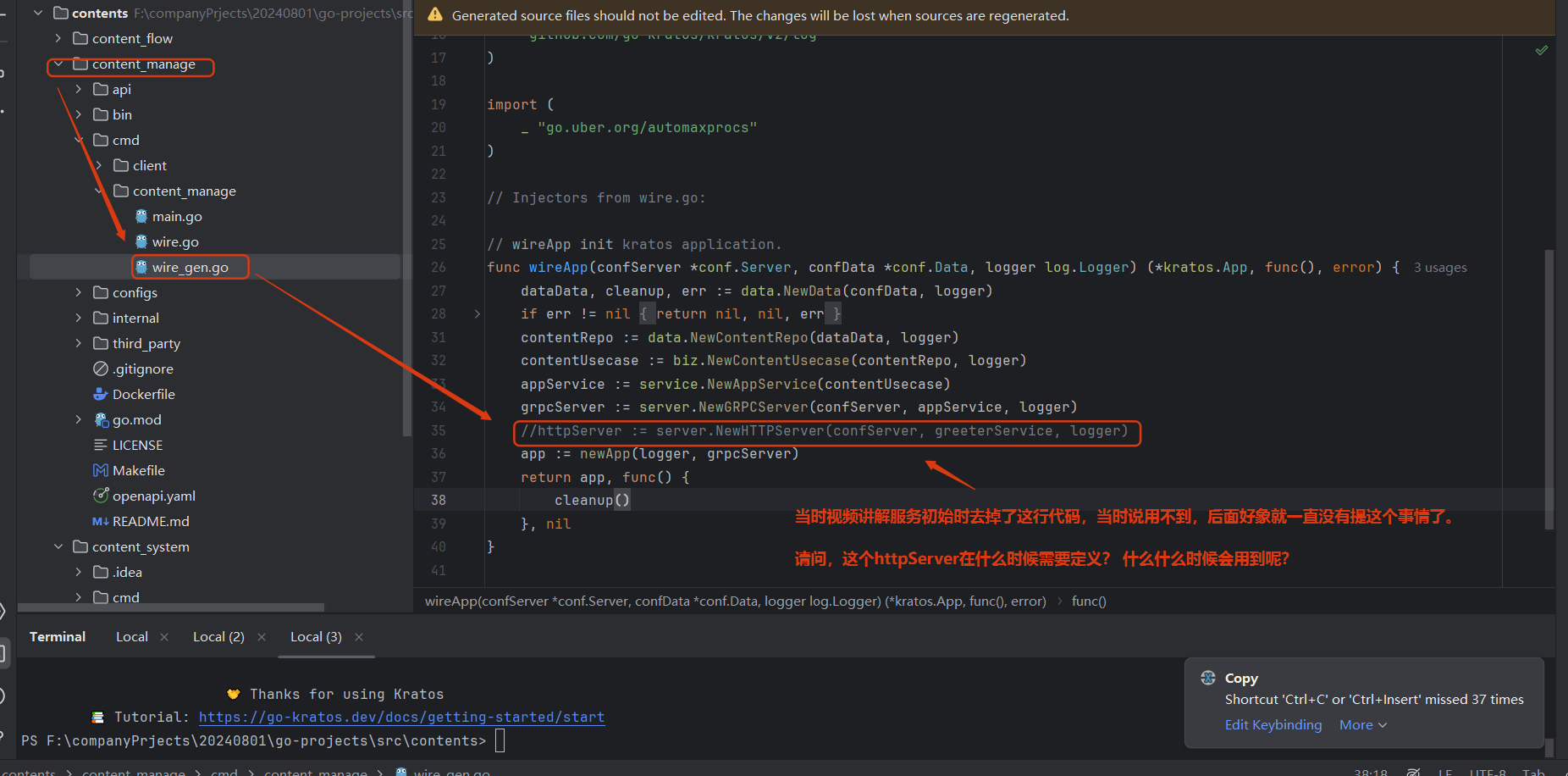This screenshot has width=1568, height=776.
Task: Expand the go.mod node
Action: coord(79,419)
